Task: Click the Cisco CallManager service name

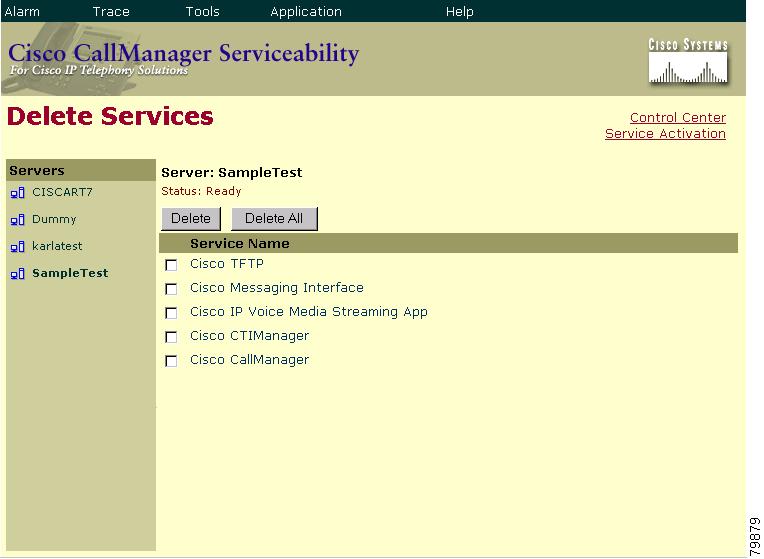Action: [x=249, y=360]
